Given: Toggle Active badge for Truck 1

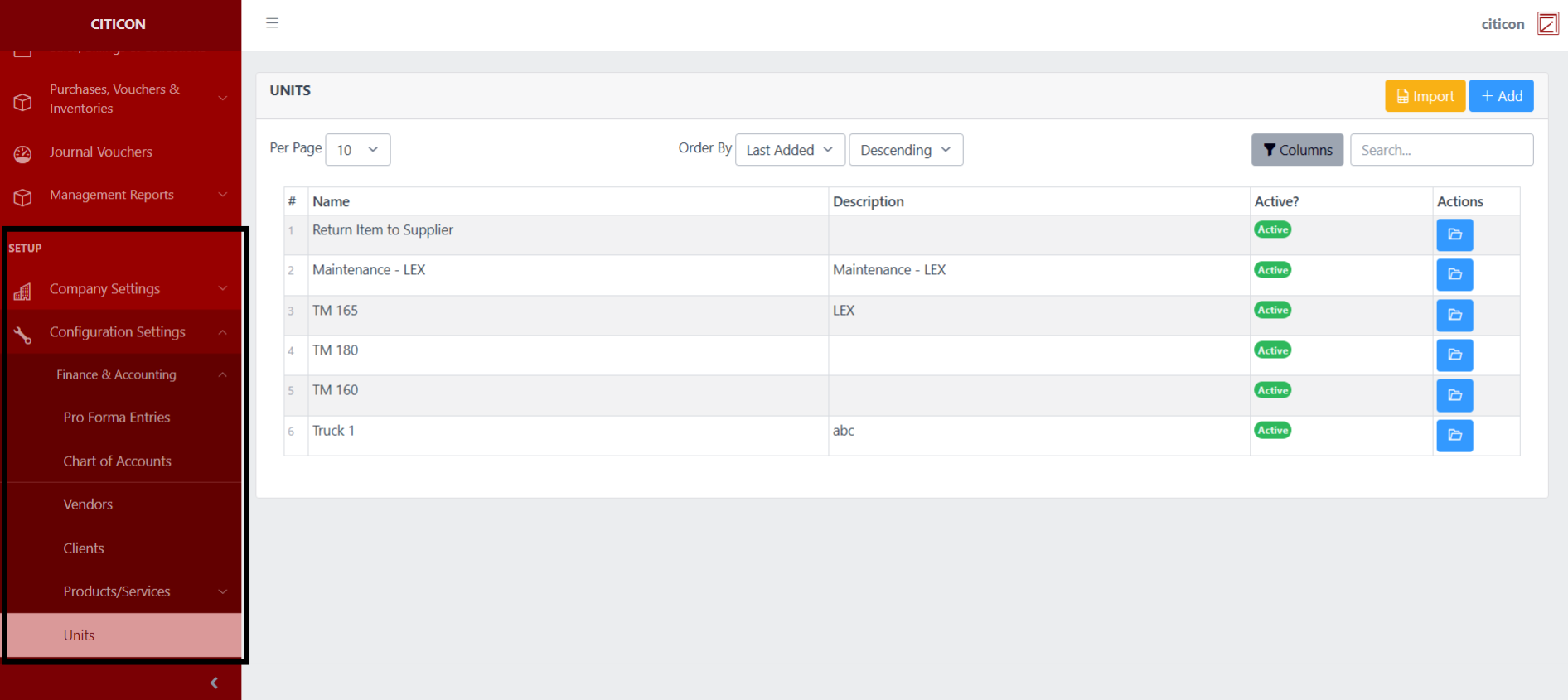Looking at the screenshot, I should 1272,431.
